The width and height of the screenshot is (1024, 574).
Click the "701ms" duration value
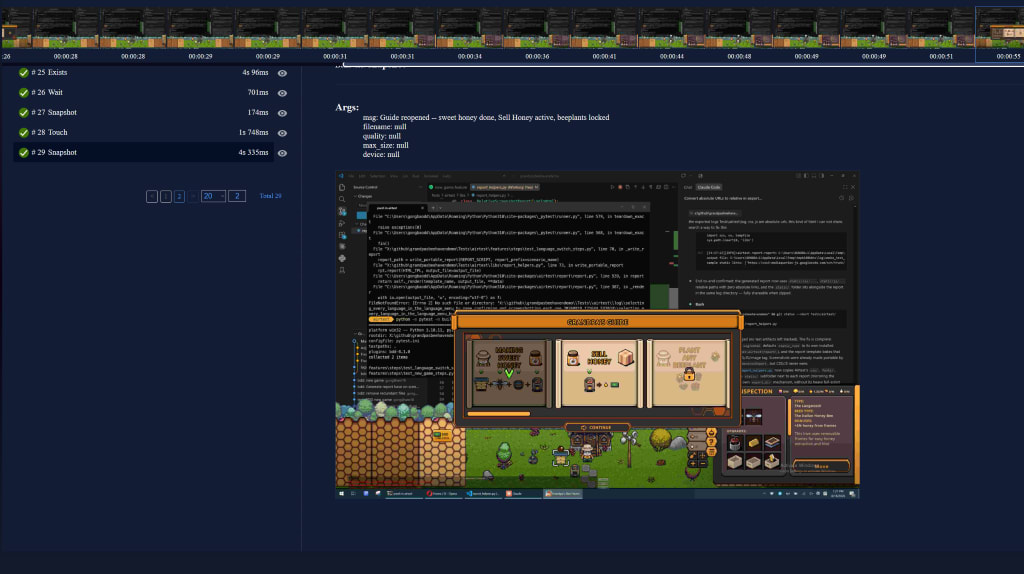(258, 93)
